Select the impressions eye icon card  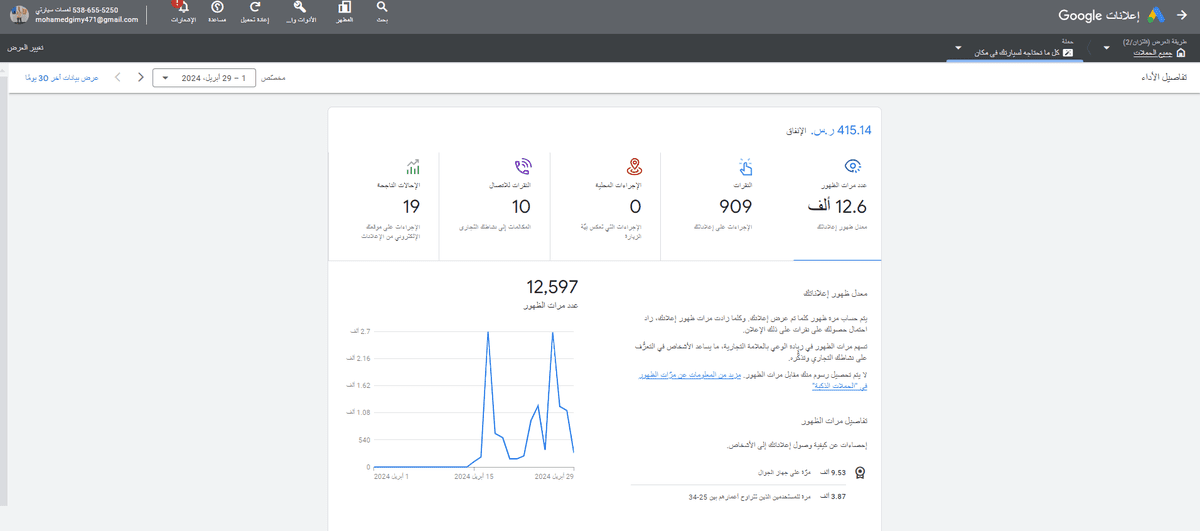(852, 166)
